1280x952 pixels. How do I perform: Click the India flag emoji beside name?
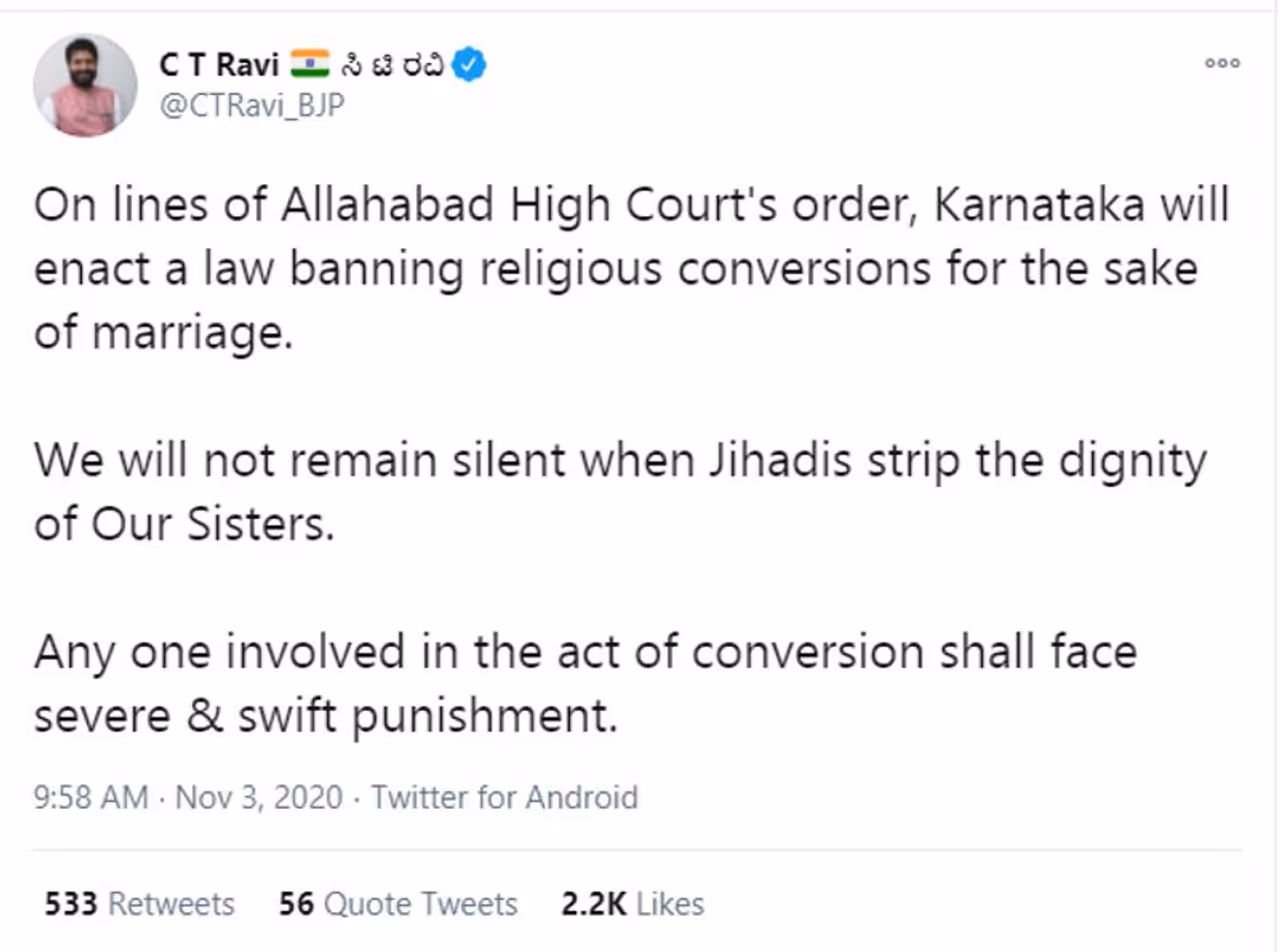pos(311,65)
